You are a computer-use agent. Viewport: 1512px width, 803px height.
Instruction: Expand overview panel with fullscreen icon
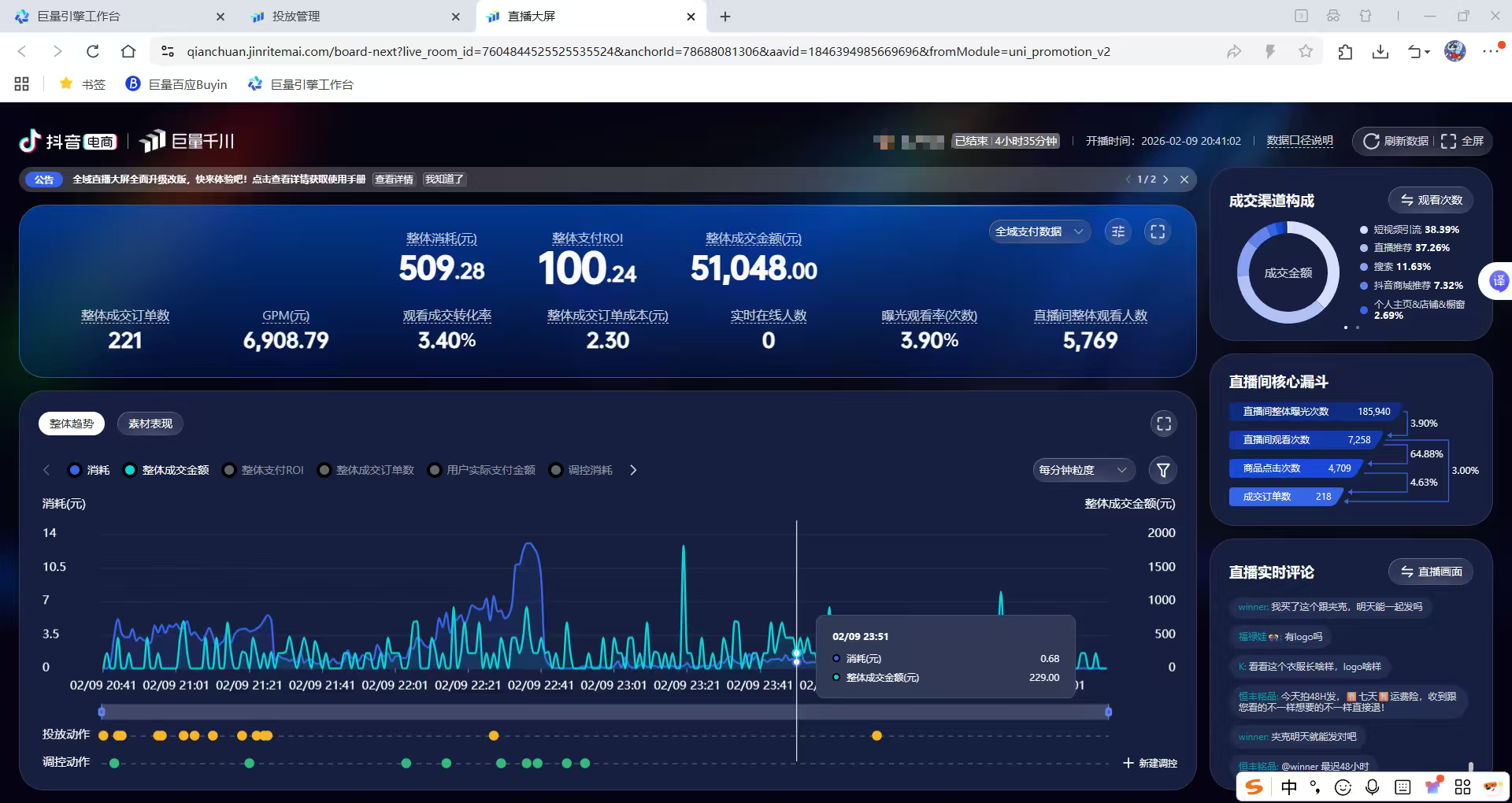pos(1157,231)
